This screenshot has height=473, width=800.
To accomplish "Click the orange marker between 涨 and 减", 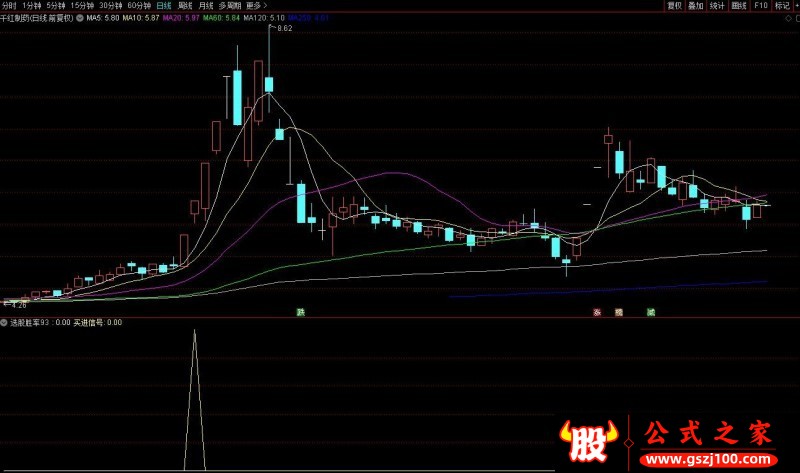I will click(619, 312).
